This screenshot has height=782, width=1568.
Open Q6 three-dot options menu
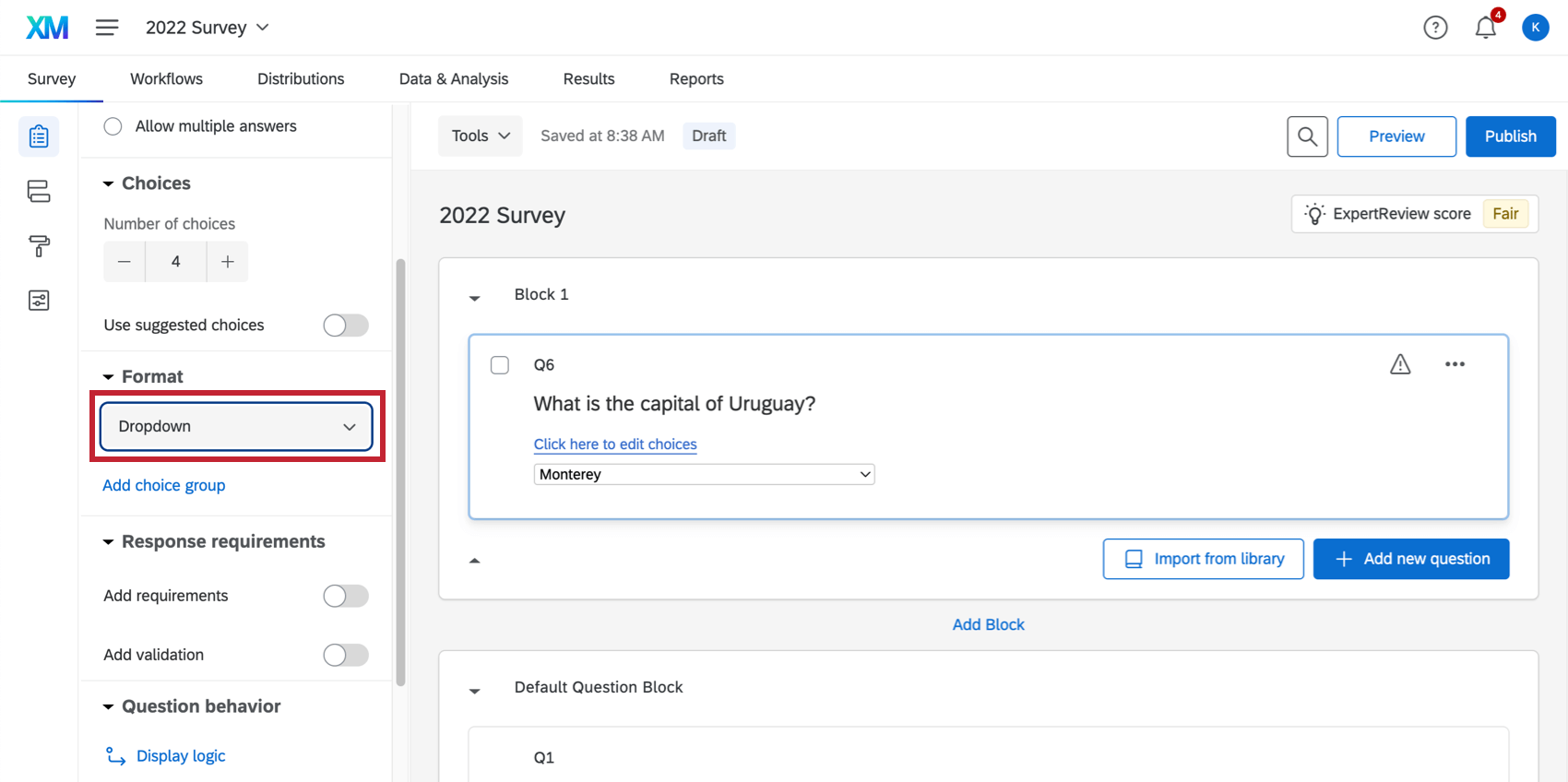1455,364
